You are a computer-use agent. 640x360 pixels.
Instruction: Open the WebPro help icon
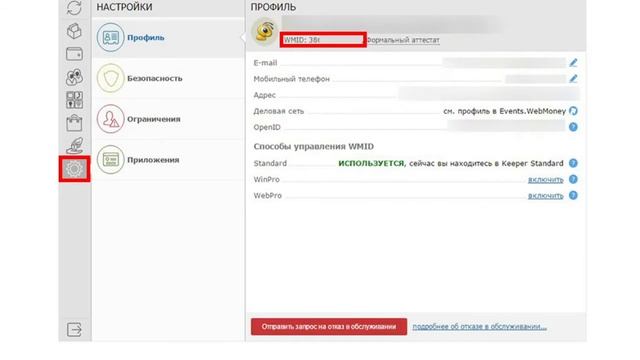(x=573, y=196)
